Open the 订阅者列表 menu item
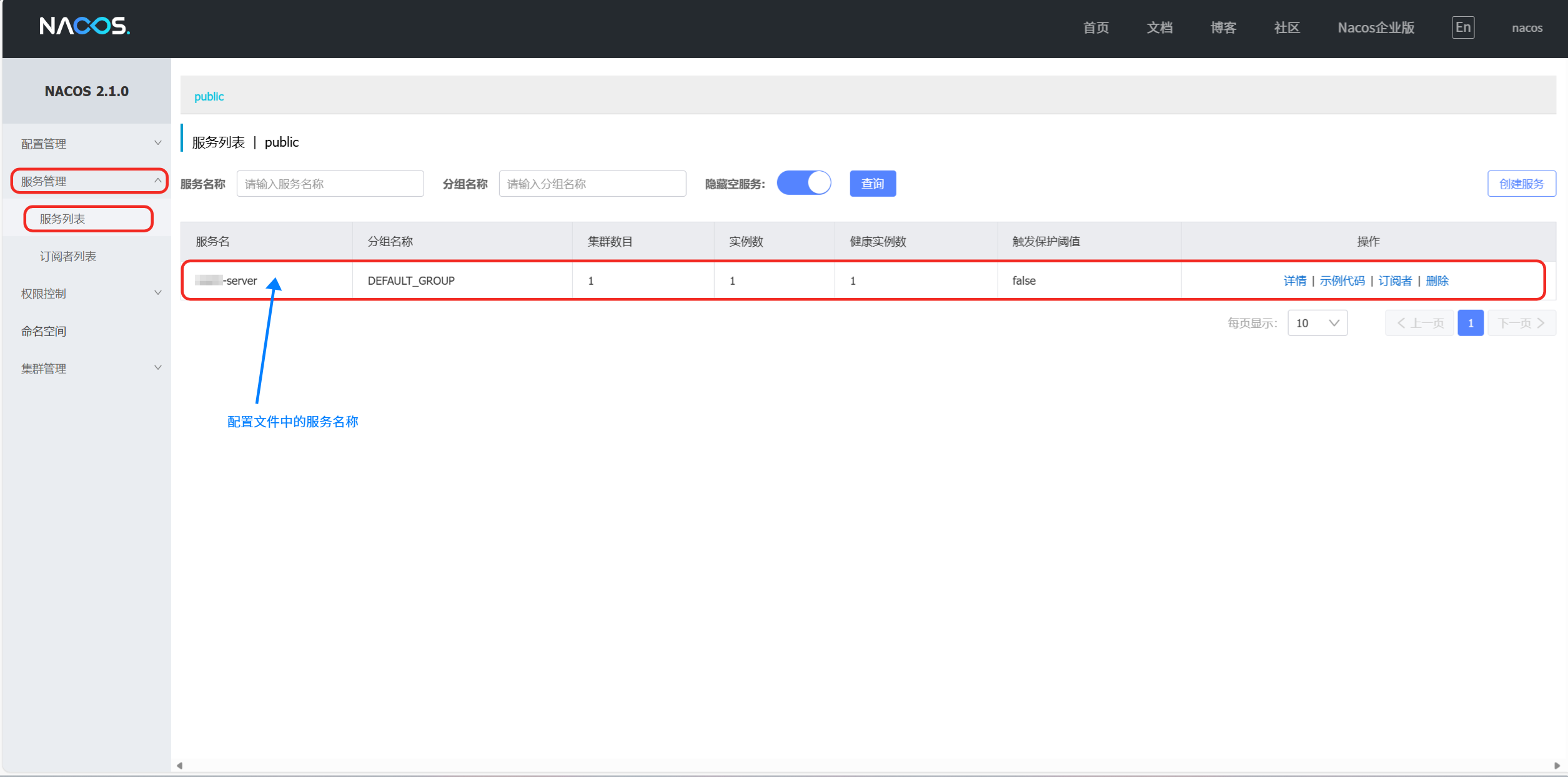 pyautogui.click(x=68, y=256)
